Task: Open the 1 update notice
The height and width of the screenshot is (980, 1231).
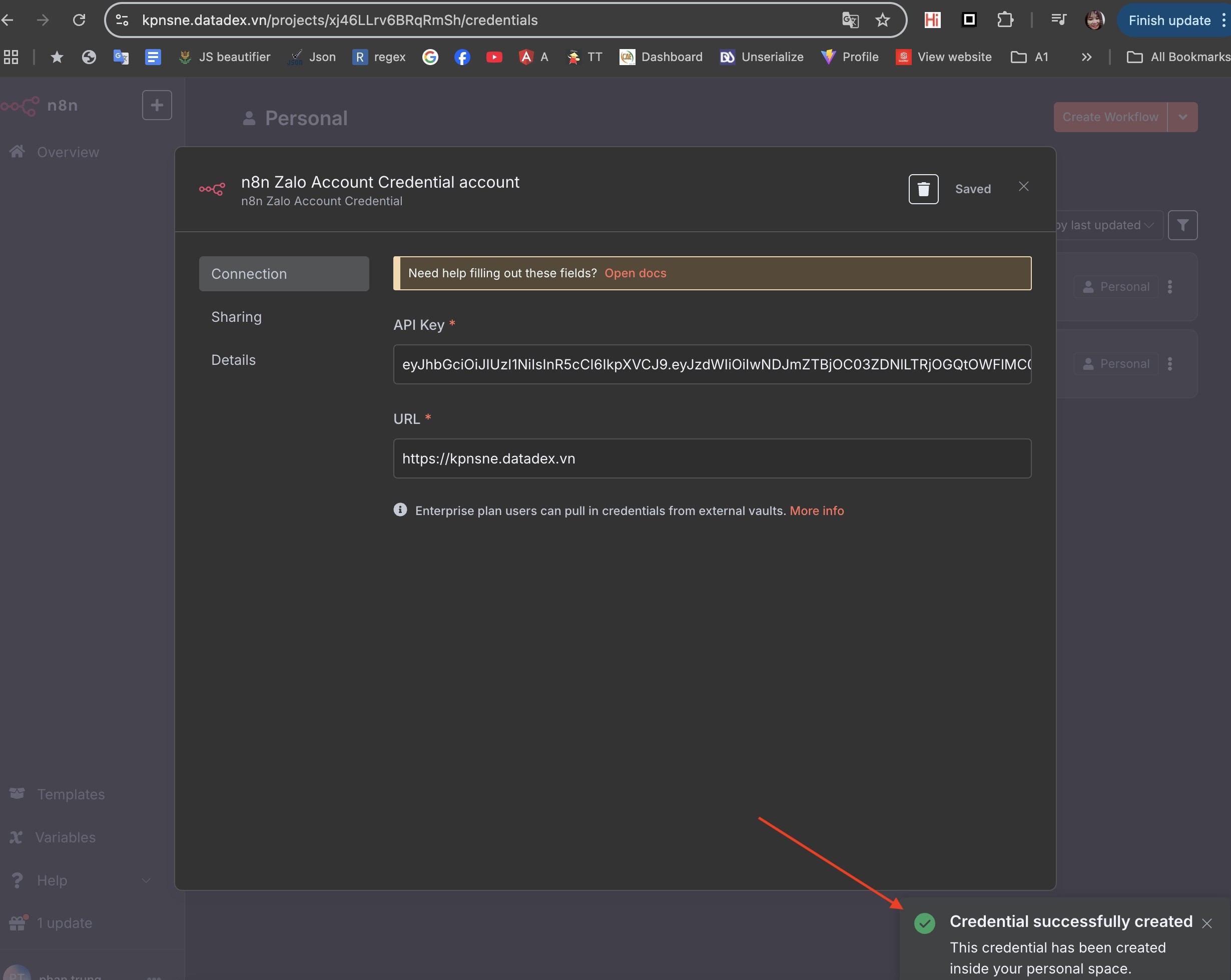Action: [x=51, y=923]
